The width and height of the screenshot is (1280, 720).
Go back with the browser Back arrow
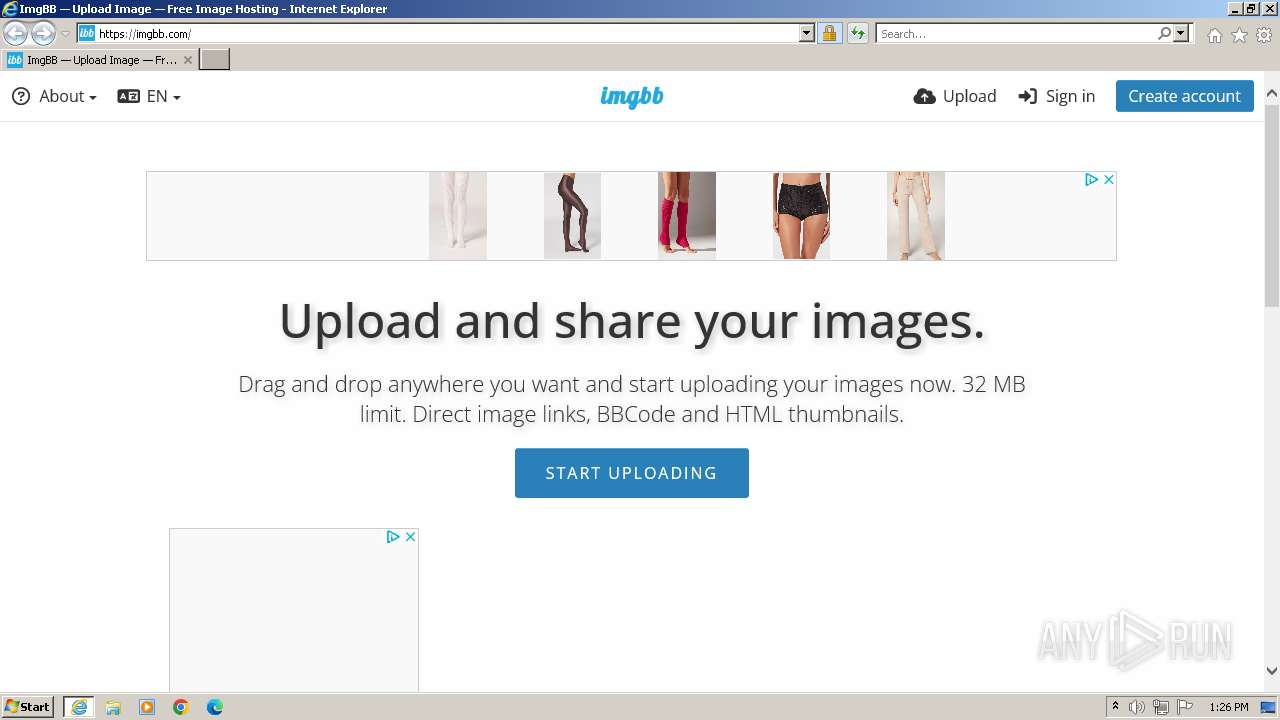pos(16,33)
